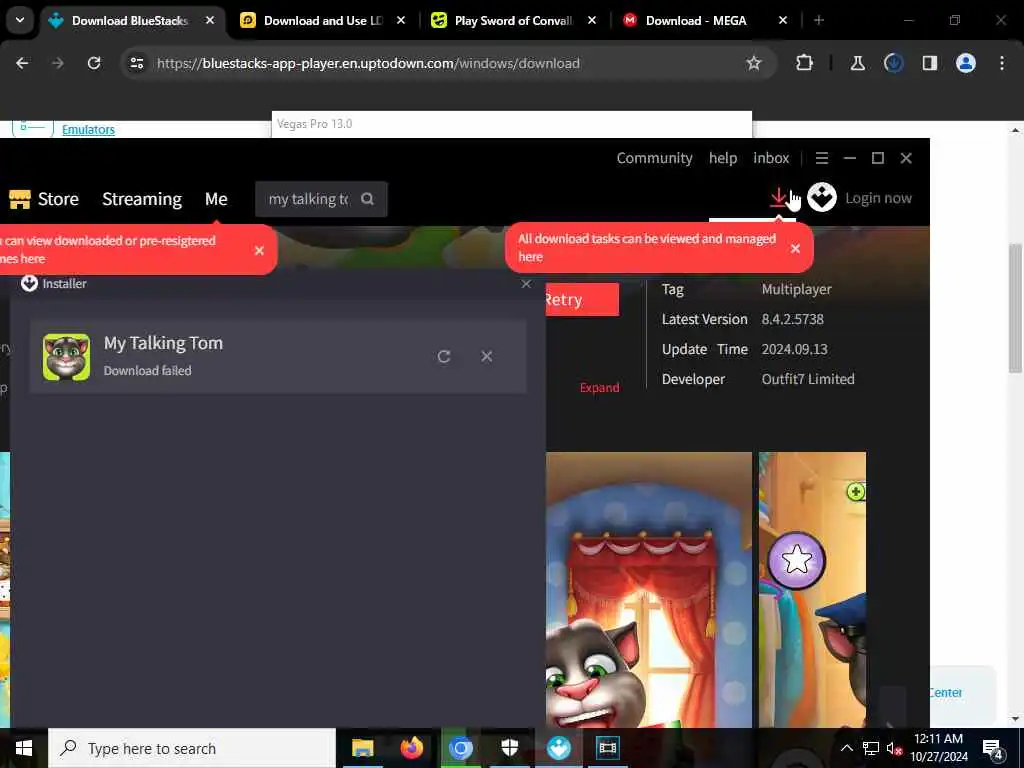
Task: Open the tab search dropdown in Chrome
Action: (x=20, y=20)
